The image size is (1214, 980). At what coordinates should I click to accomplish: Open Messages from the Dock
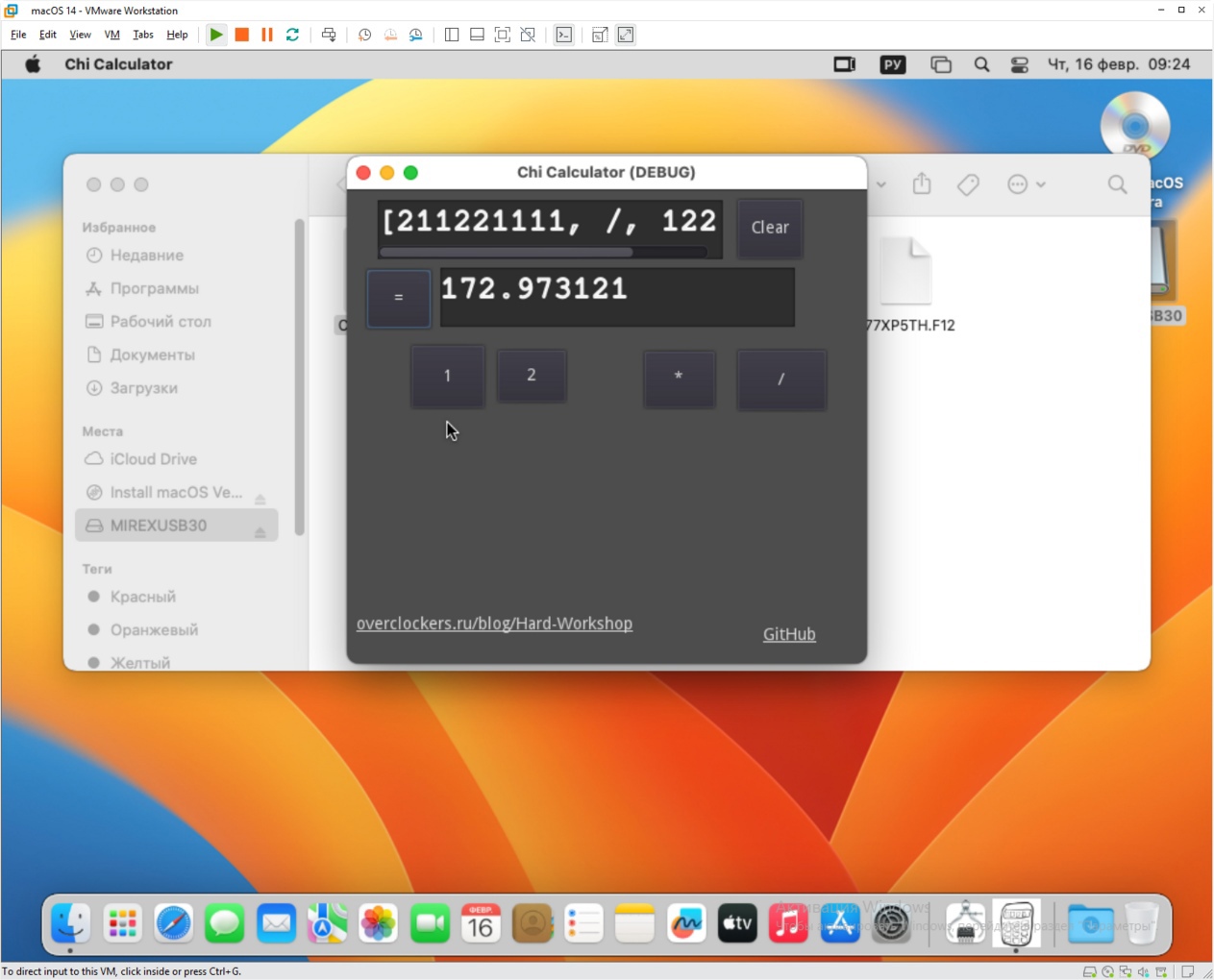(x=225, y=923)
